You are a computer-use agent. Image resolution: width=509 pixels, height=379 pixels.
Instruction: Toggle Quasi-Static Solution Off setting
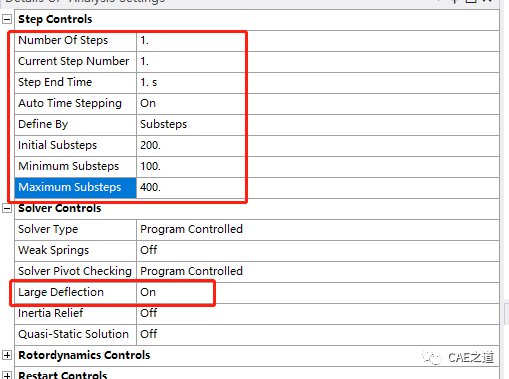tap(318, 335)
